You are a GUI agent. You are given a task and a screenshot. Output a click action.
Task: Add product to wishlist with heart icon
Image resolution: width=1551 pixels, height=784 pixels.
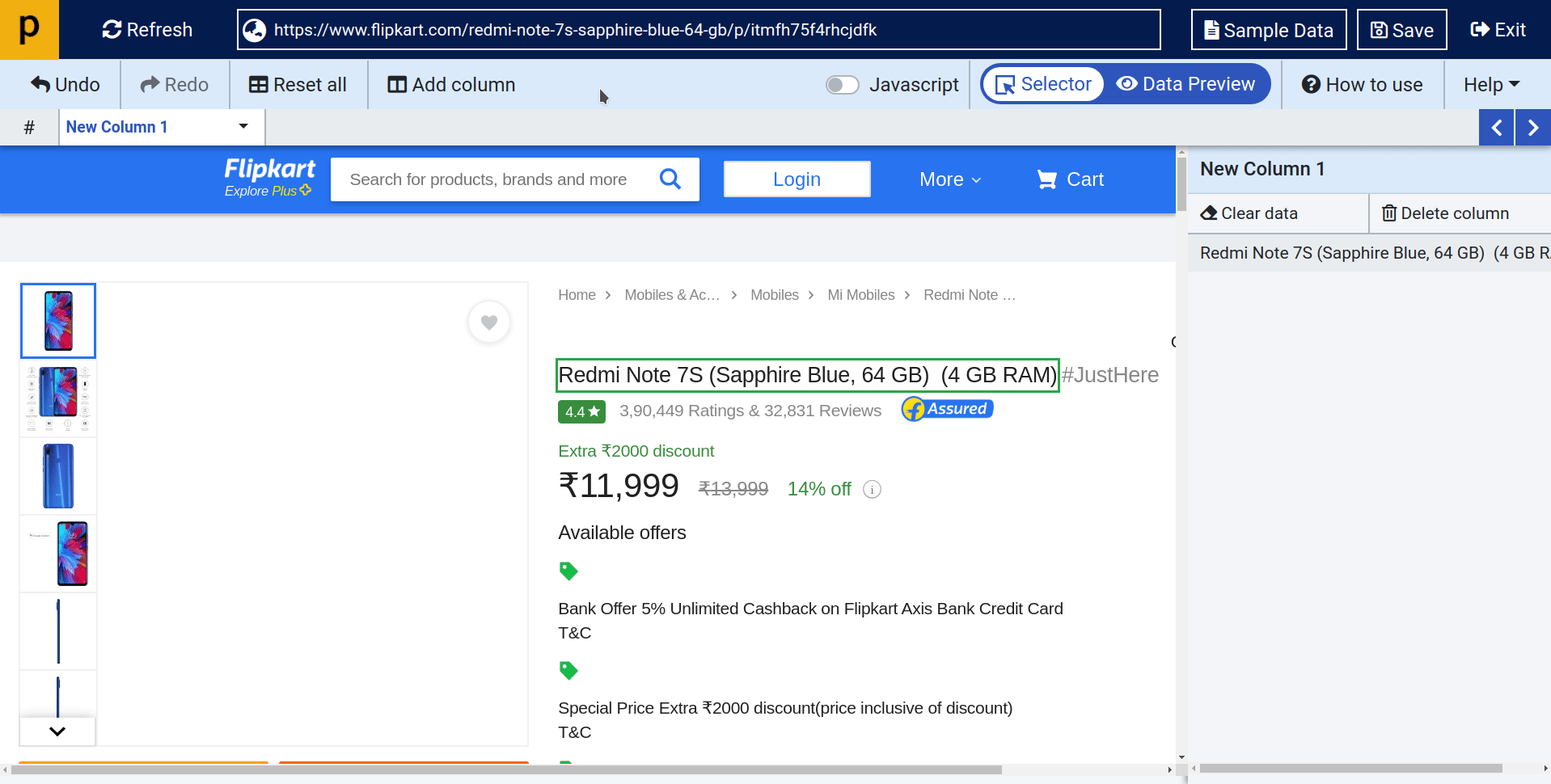(489, 322)
